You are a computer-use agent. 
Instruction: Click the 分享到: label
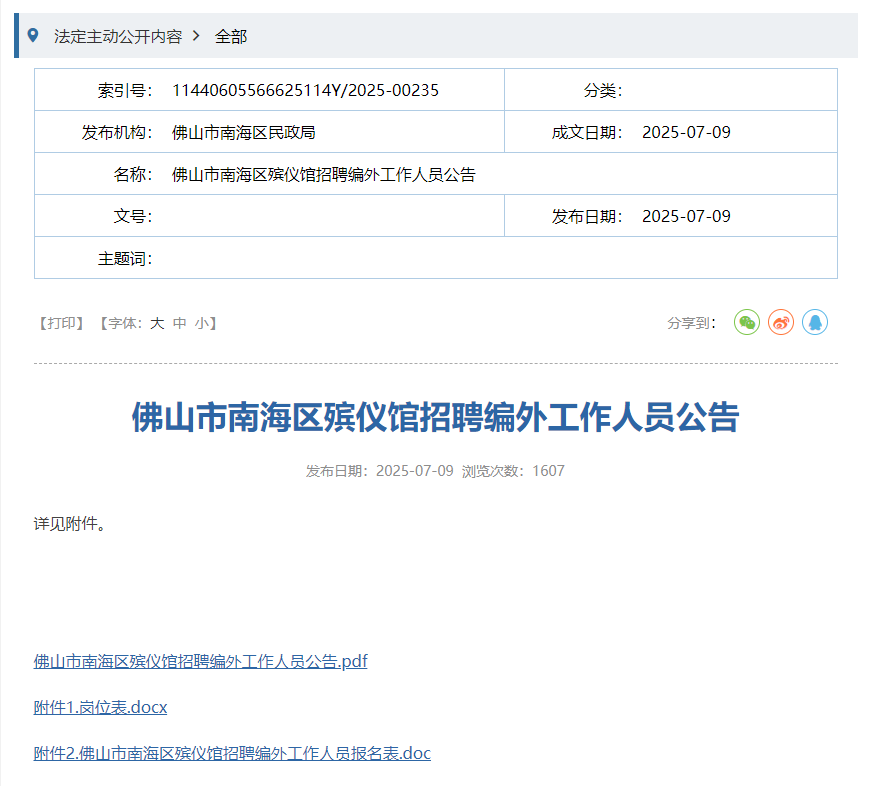coord(692,323)
